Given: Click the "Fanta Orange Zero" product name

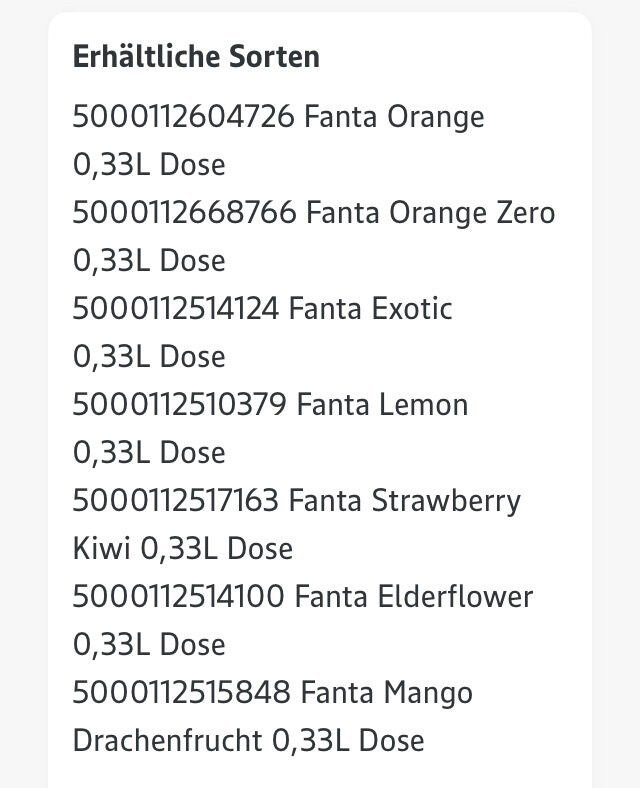Looking at the screenshot, I should coord(430,213).
